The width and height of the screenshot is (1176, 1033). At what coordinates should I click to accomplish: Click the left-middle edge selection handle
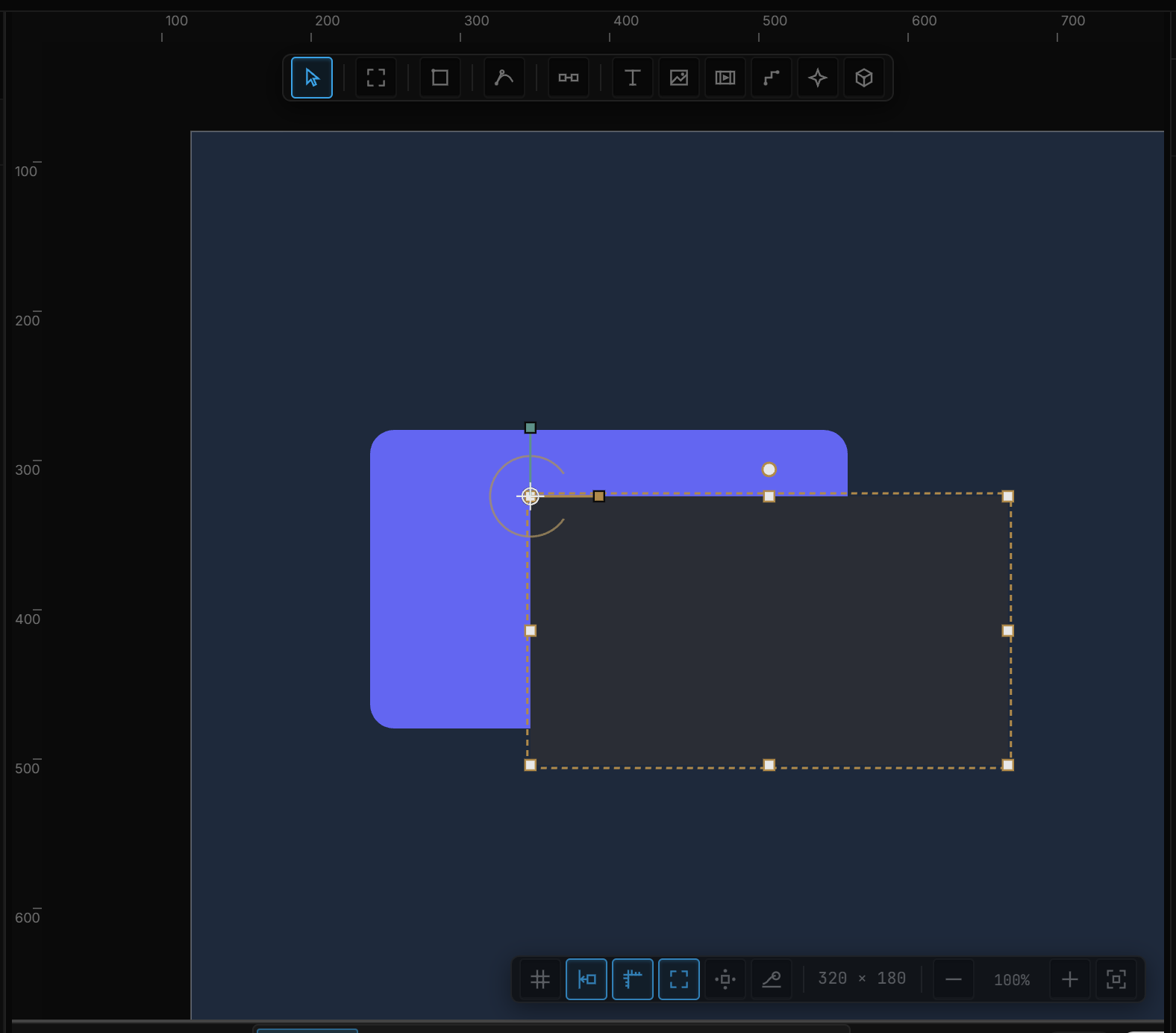[531, 631]
